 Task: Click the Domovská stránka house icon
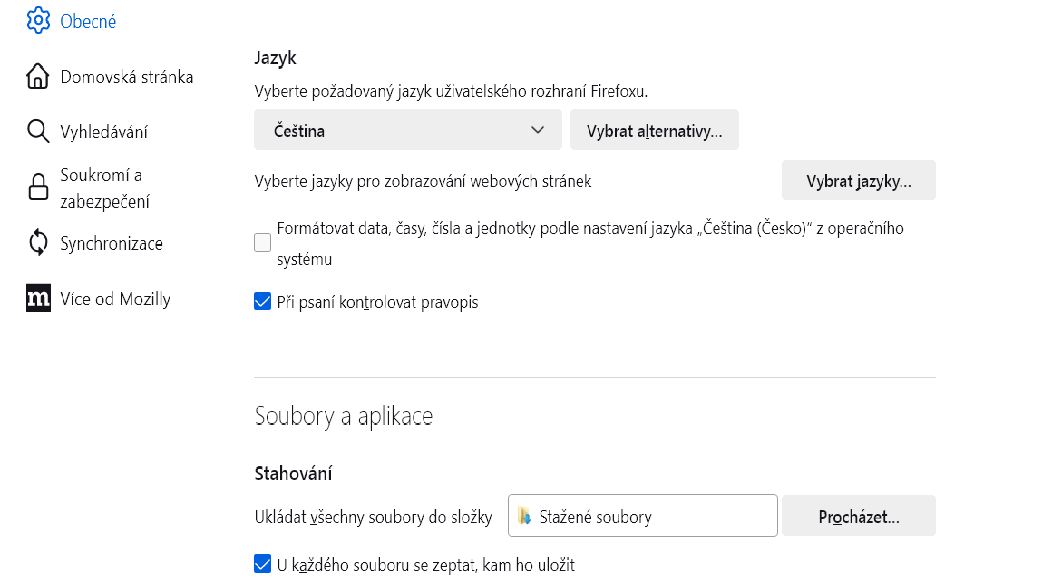(x=38, y=77)
